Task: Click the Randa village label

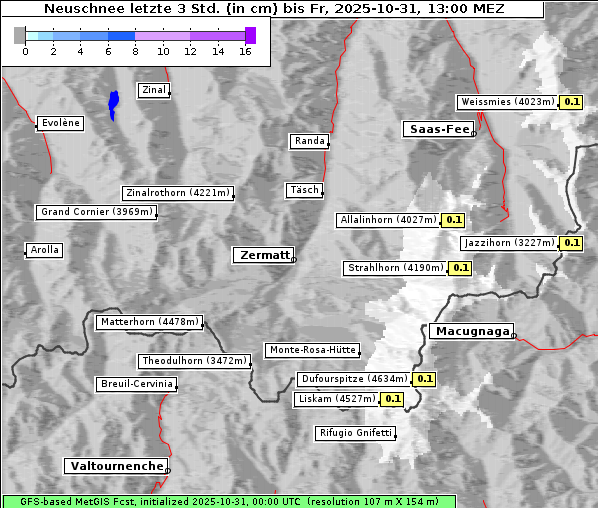Action: click(x=309, y=141)
